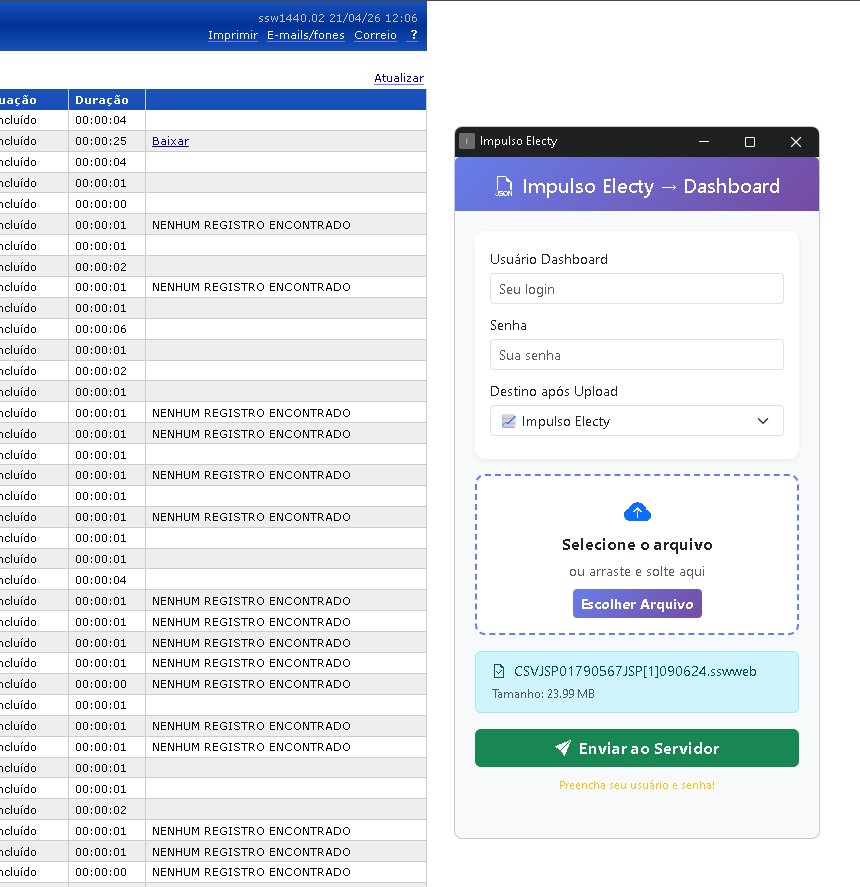Click into the Senha password field

637,355
